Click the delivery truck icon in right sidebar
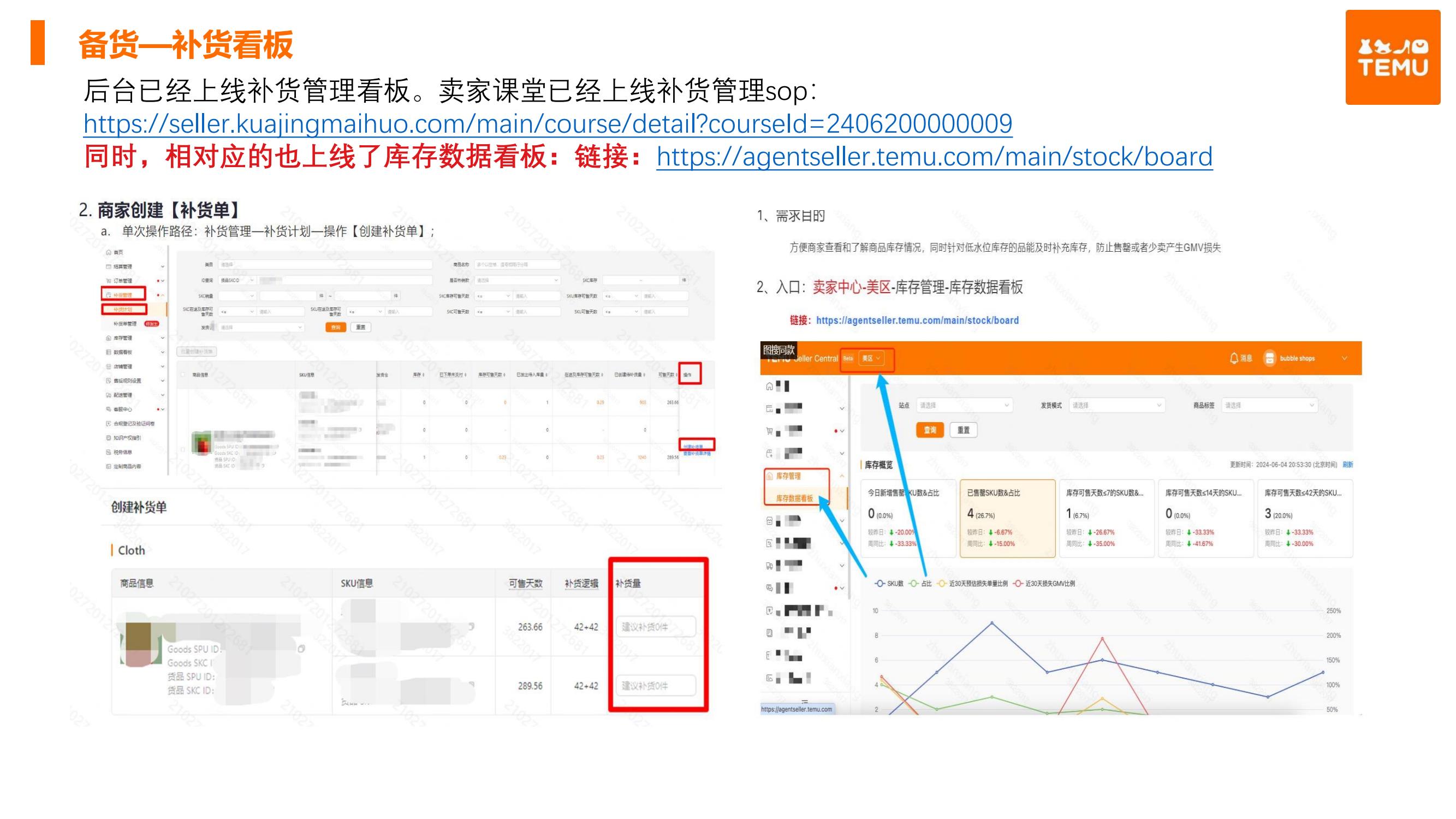 pos(769,566)
